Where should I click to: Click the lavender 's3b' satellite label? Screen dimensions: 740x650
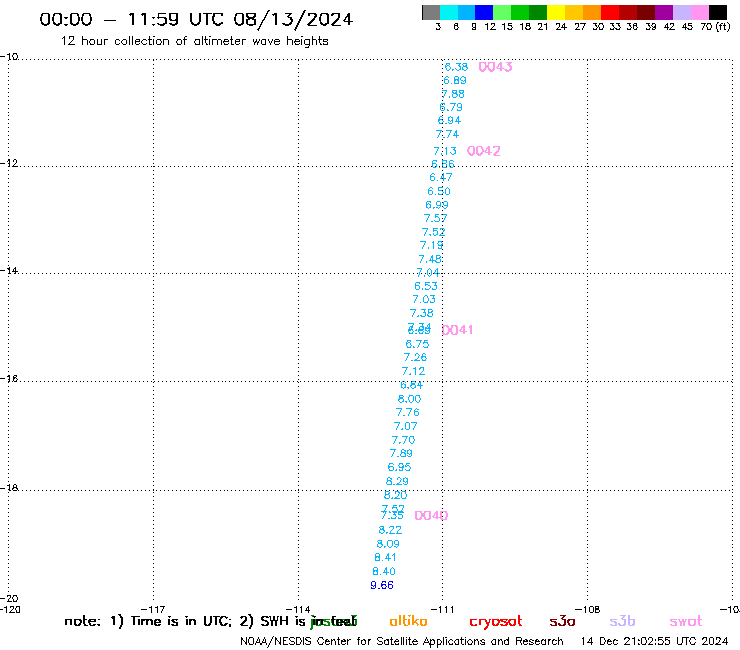pos(622,621)
